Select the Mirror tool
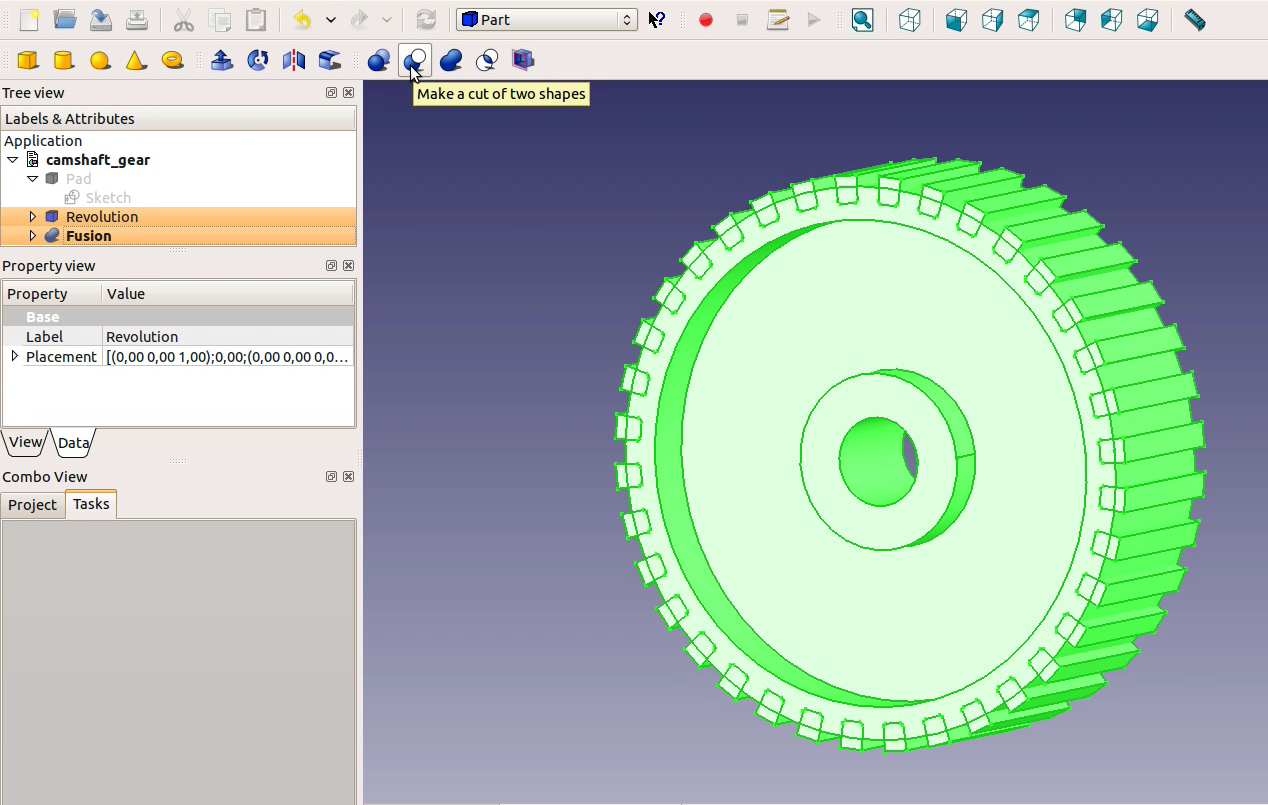This screenshot has height=805, width=1268. pos(293,60)
